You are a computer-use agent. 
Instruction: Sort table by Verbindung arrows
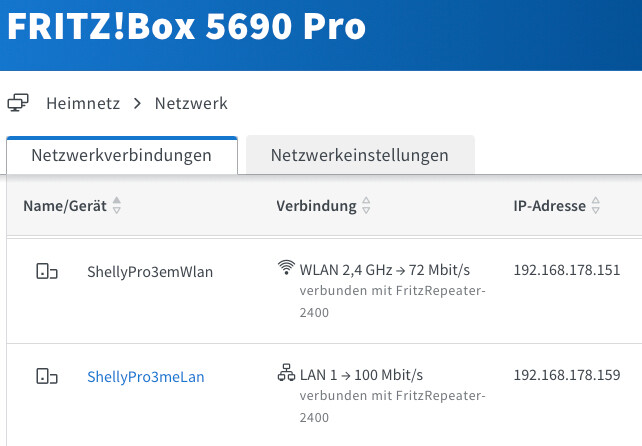coord(366,207)
